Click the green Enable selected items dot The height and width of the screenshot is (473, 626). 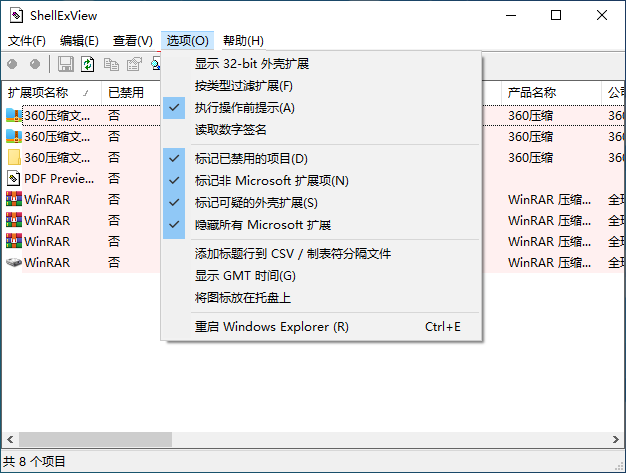tap(35, 64)
